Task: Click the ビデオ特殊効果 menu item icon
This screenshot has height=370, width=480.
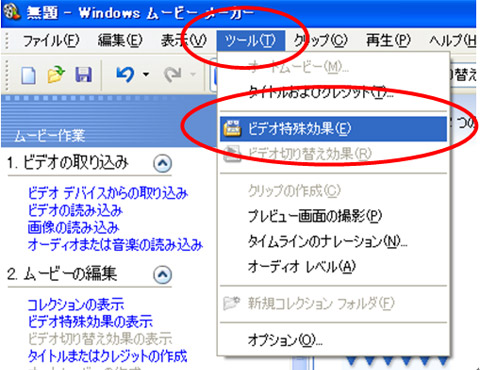Action: [x=232, y=129]
